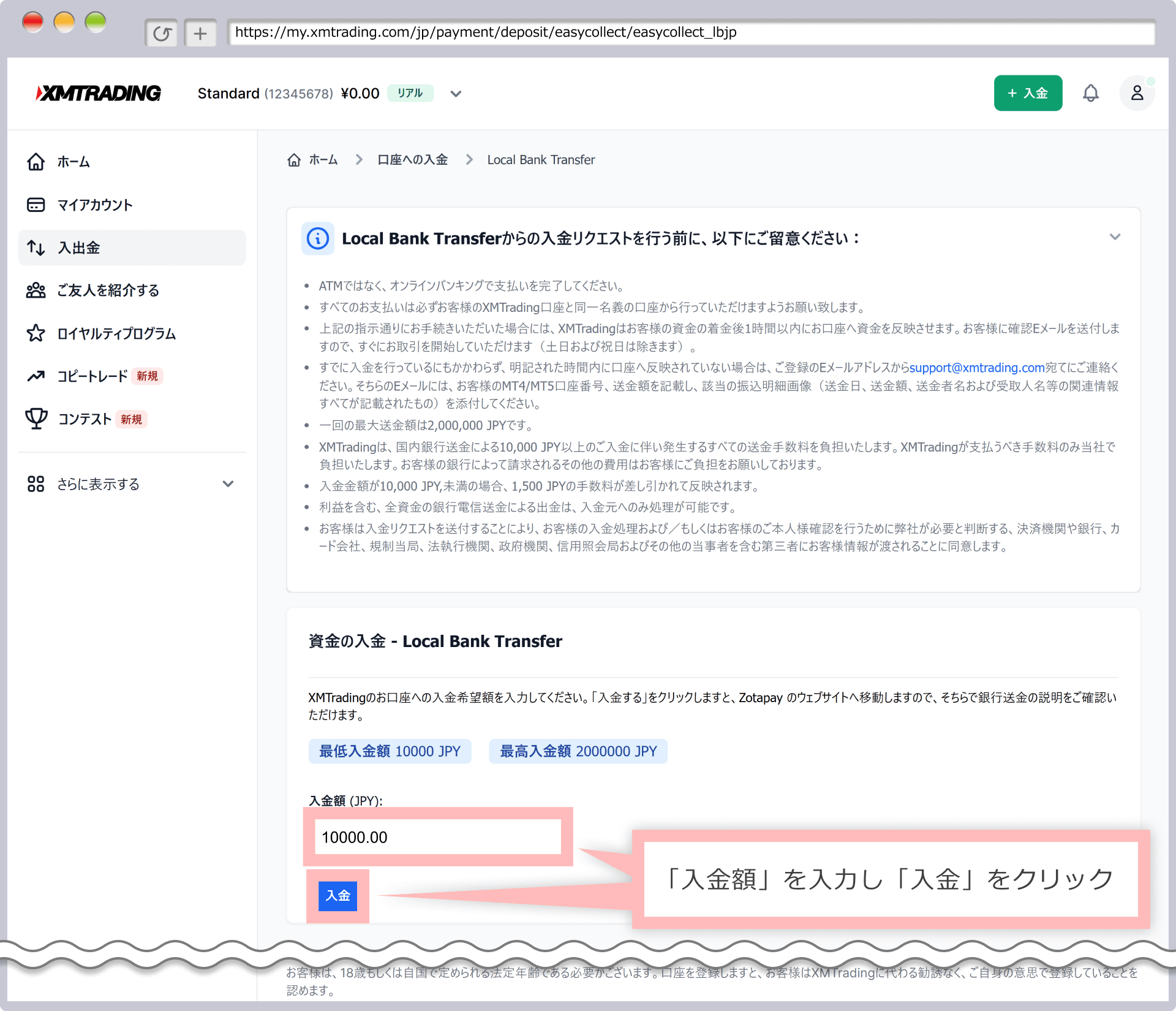Click the notification bell icon
Viewport: 1176px width, 1011px height.
[1090, 93]
